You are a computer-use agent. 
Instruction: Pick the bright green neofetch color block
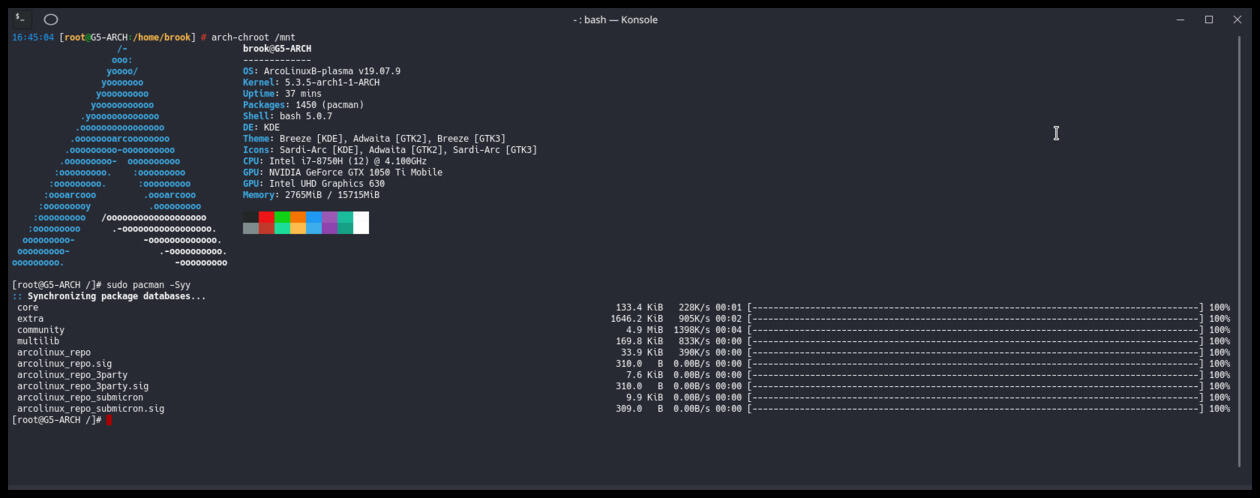pyautogui.click(x=282, y=217)
